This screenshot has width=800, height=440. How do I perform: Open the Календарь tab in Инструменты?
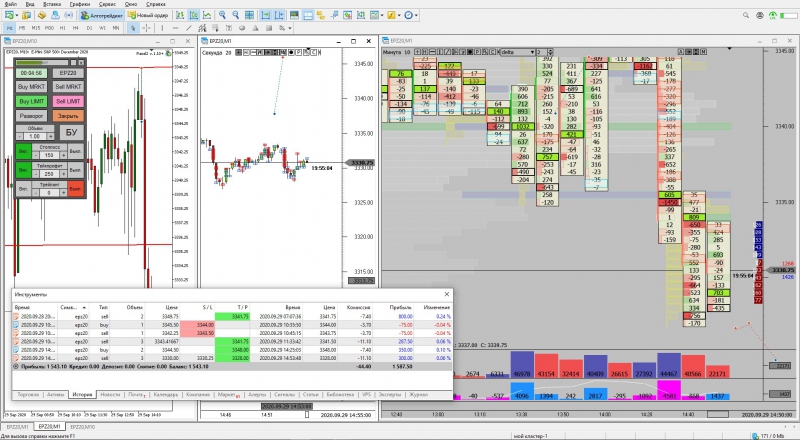(166, 395)
